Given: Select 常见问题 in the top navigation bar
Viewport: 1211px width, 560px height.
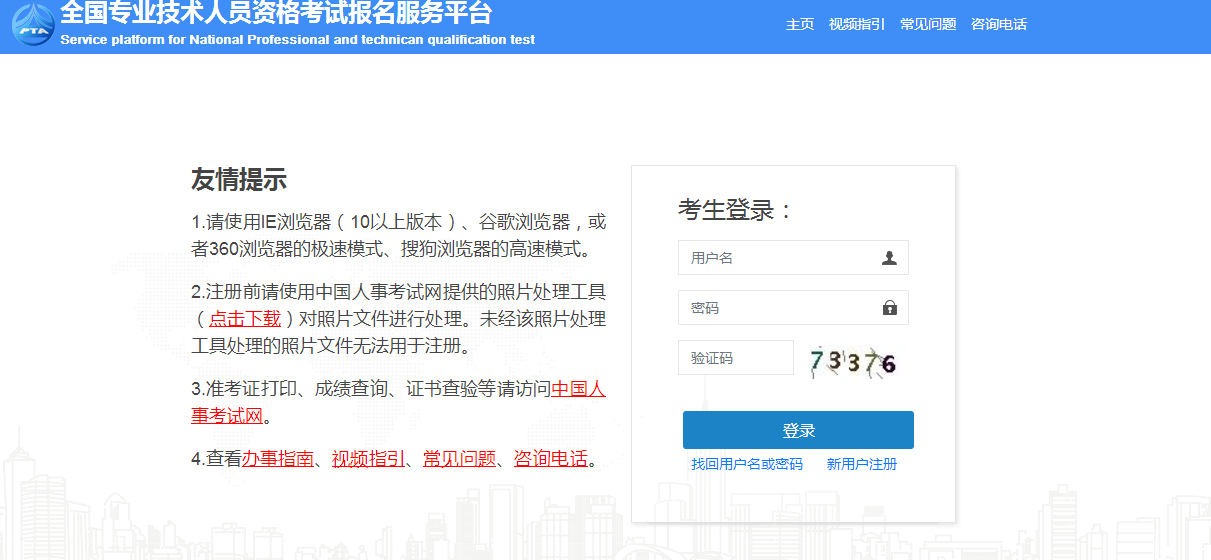Looking at the screenshot, I should [x=928, y=24].
